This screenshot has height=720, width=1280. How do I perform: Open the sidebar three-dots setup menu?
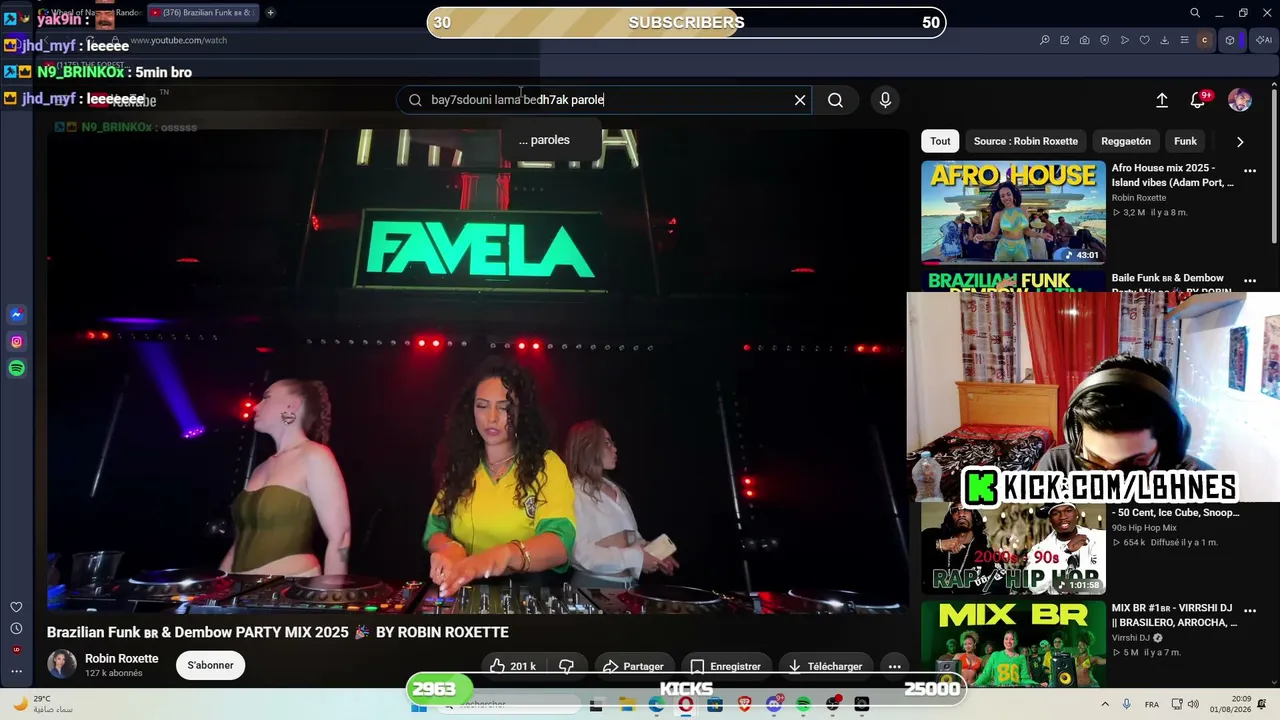pos(16,671)
